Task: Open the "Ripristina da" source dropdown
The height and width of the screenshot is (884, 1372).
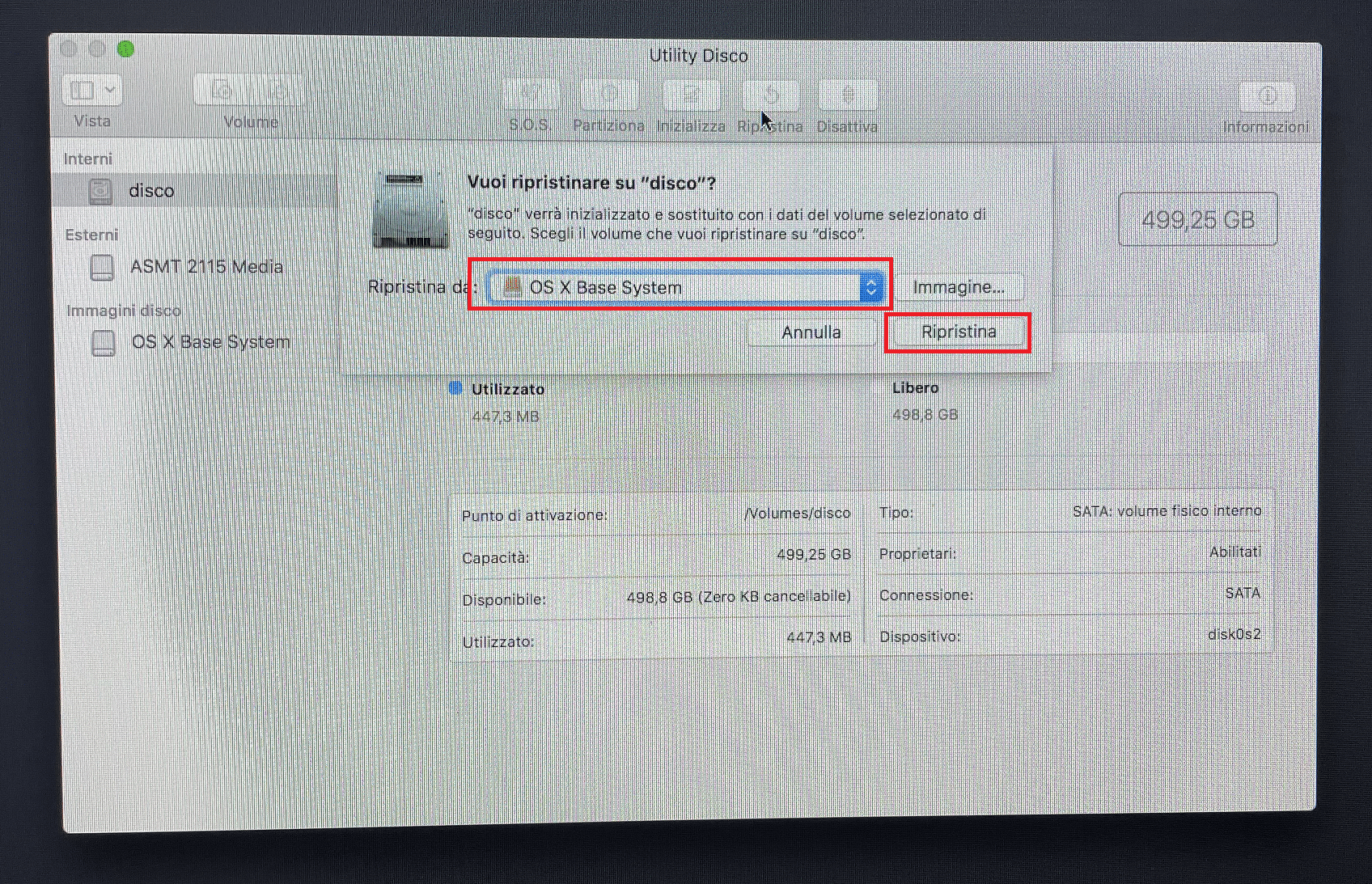Action: (x=686, y=287)
